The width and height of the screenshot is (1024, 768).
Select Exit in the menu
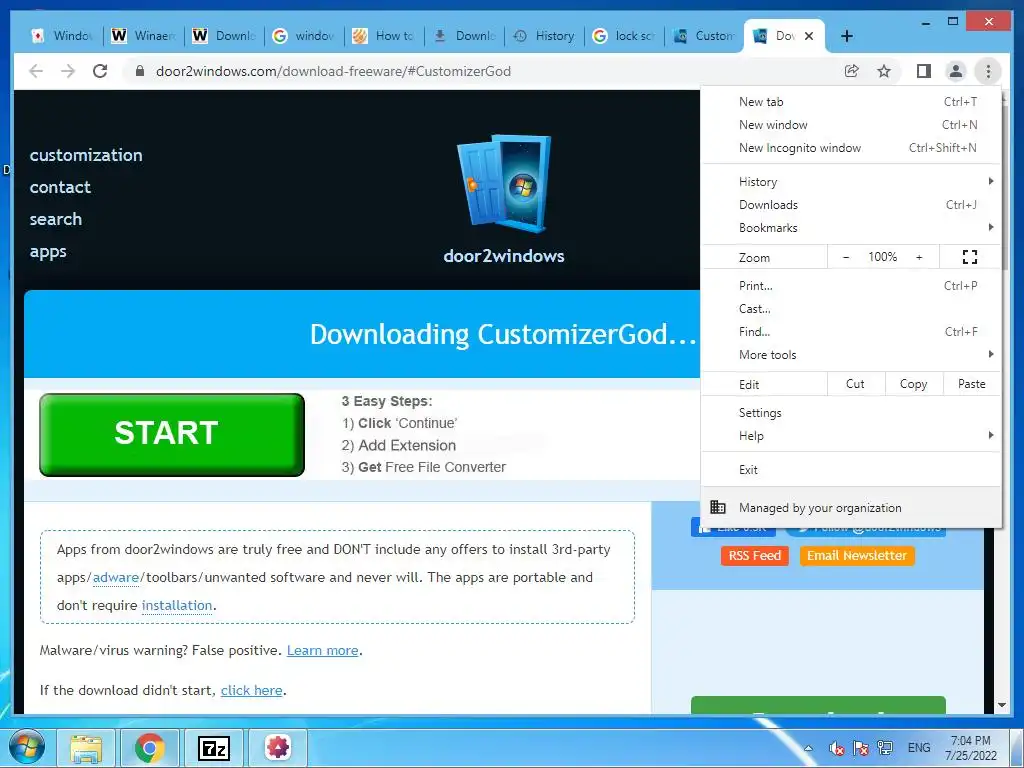coord(850,470)
